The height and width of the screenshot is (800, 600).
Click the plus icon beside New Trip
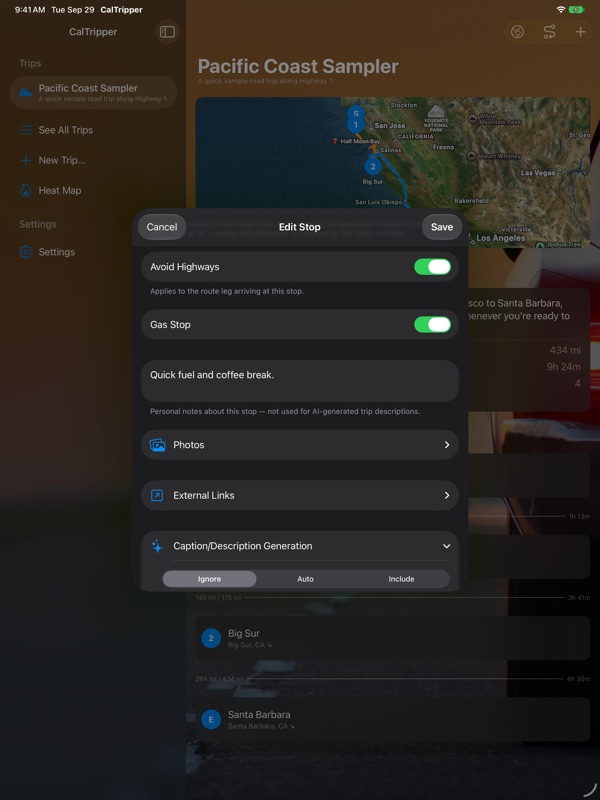pyautogui.click(x=26, y=160)
